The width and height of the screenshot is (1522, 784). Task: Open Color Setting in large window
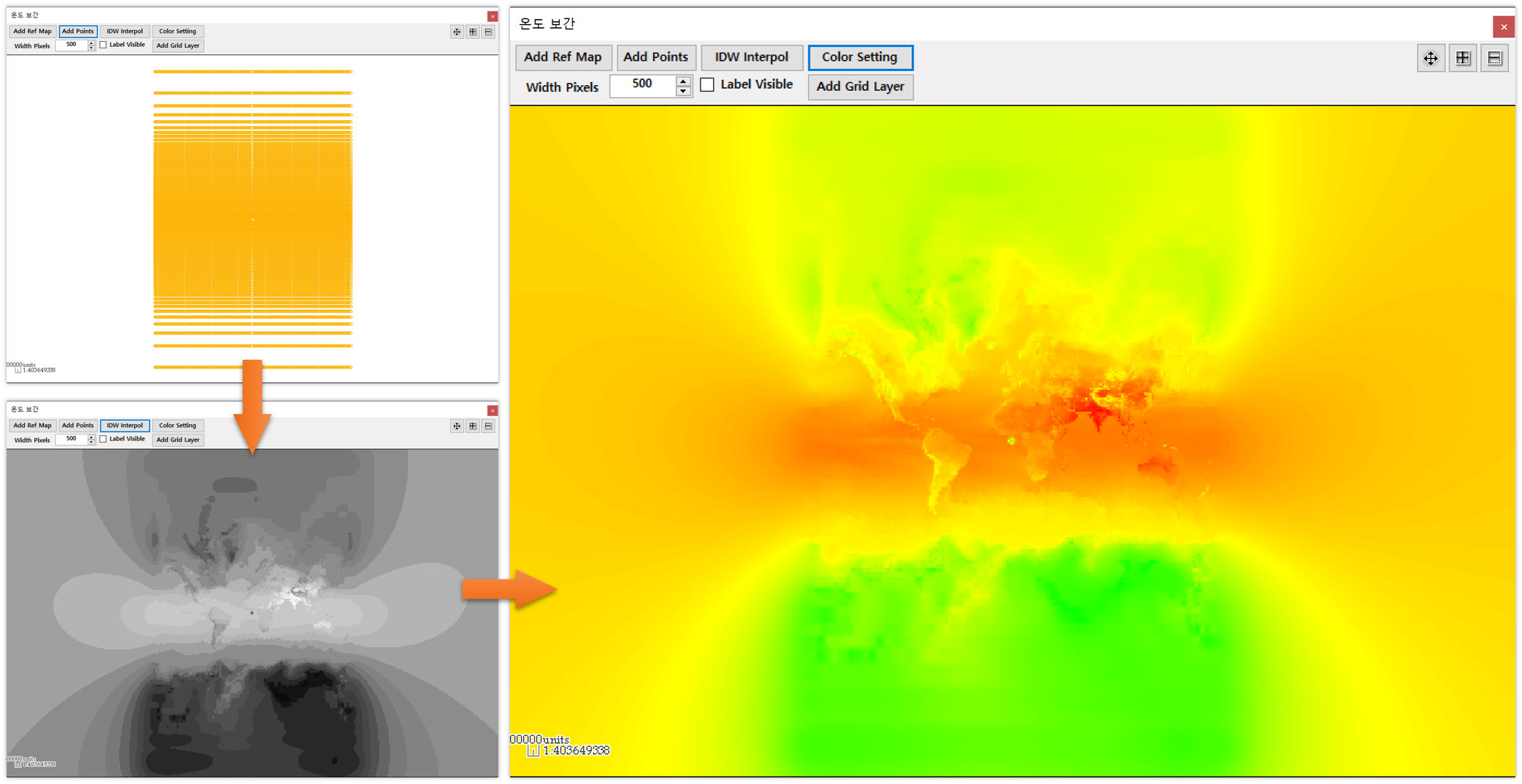[860, 57]
